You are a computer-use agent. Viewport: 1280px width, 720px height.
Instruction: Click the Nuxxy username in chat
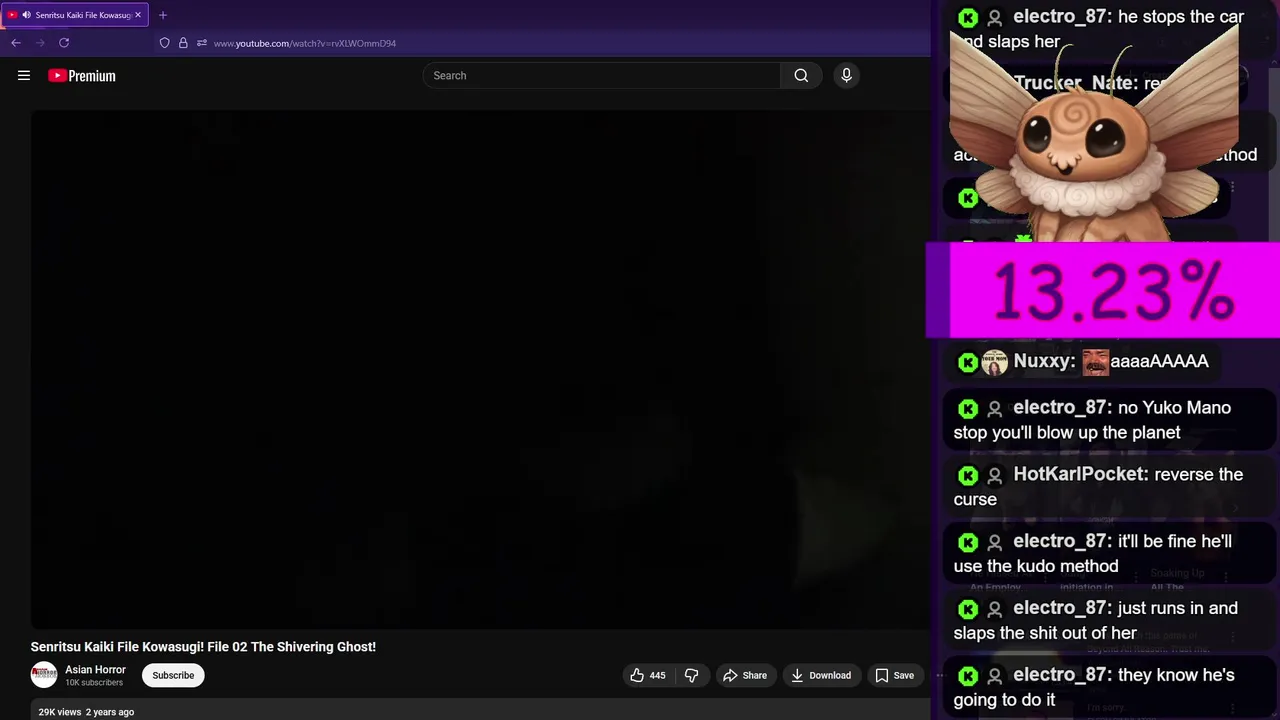click(x=1044, y=361)
